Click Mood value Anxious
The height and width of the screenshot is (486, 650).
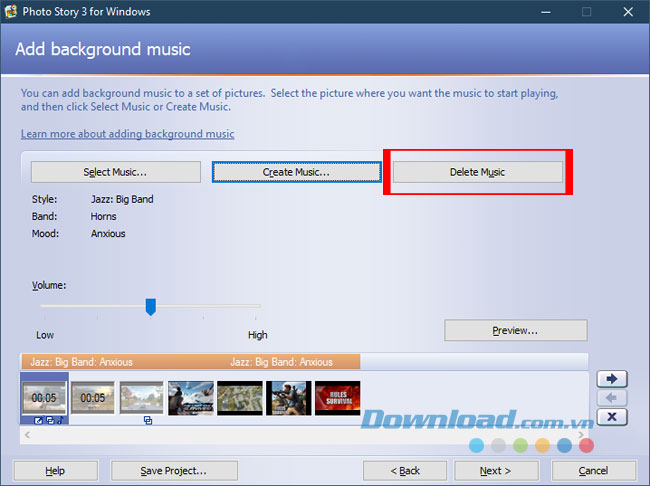[x=108, y=233]
